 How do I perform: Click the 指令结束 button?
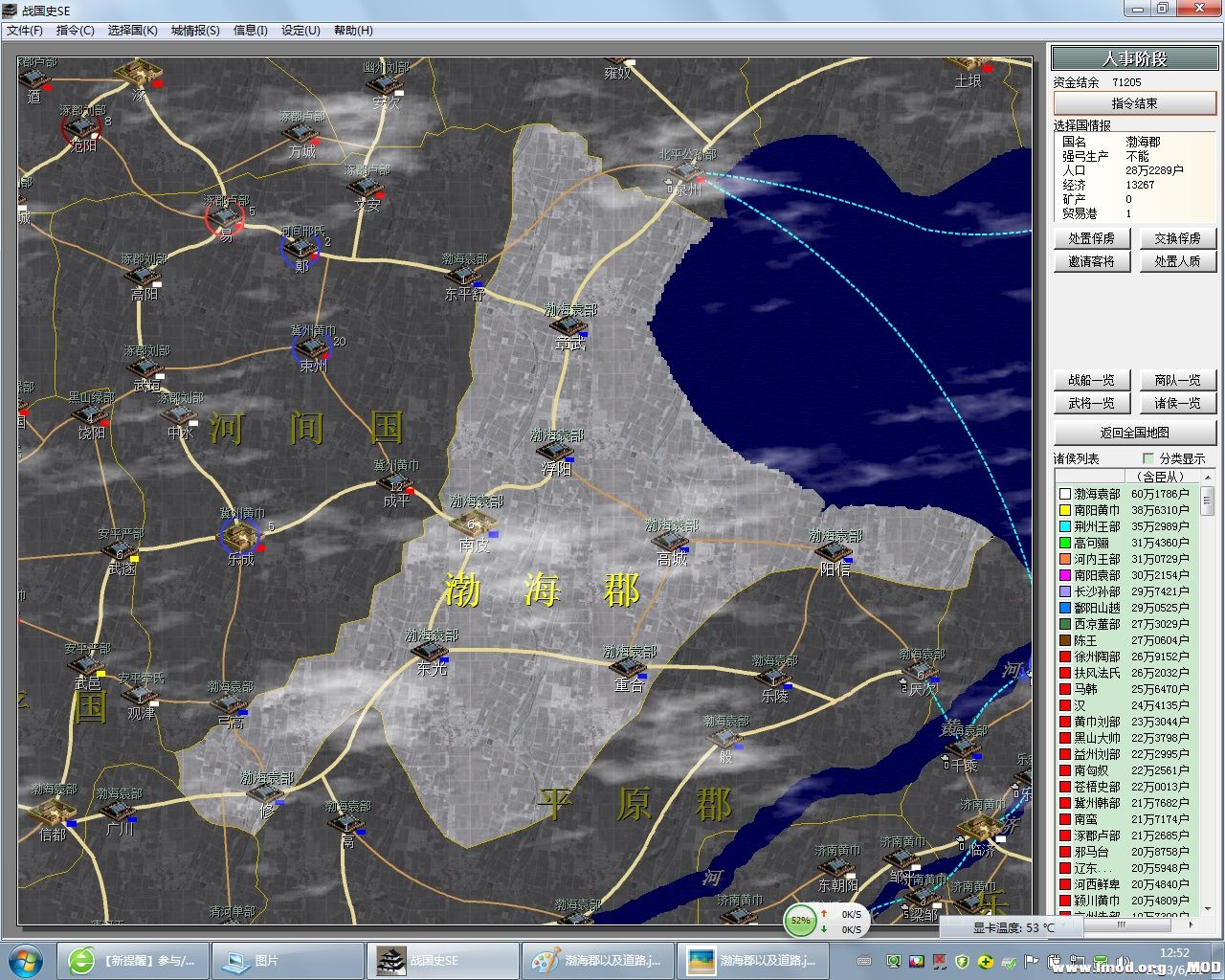pyautogui.click(x=1134, y=103)
